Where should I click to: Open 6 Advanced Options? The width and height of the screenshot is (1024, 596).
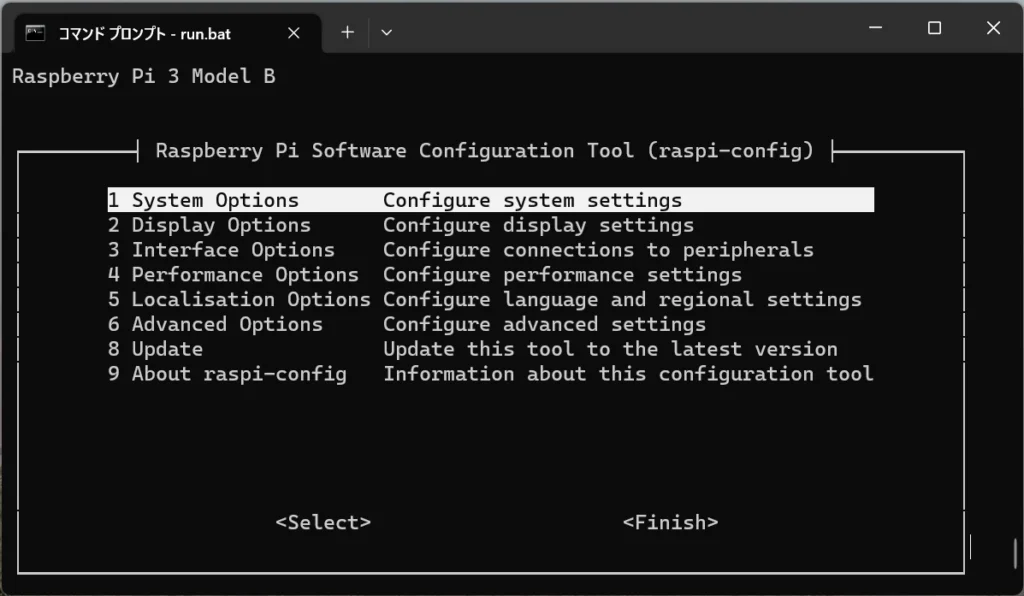tap(216, 324)
